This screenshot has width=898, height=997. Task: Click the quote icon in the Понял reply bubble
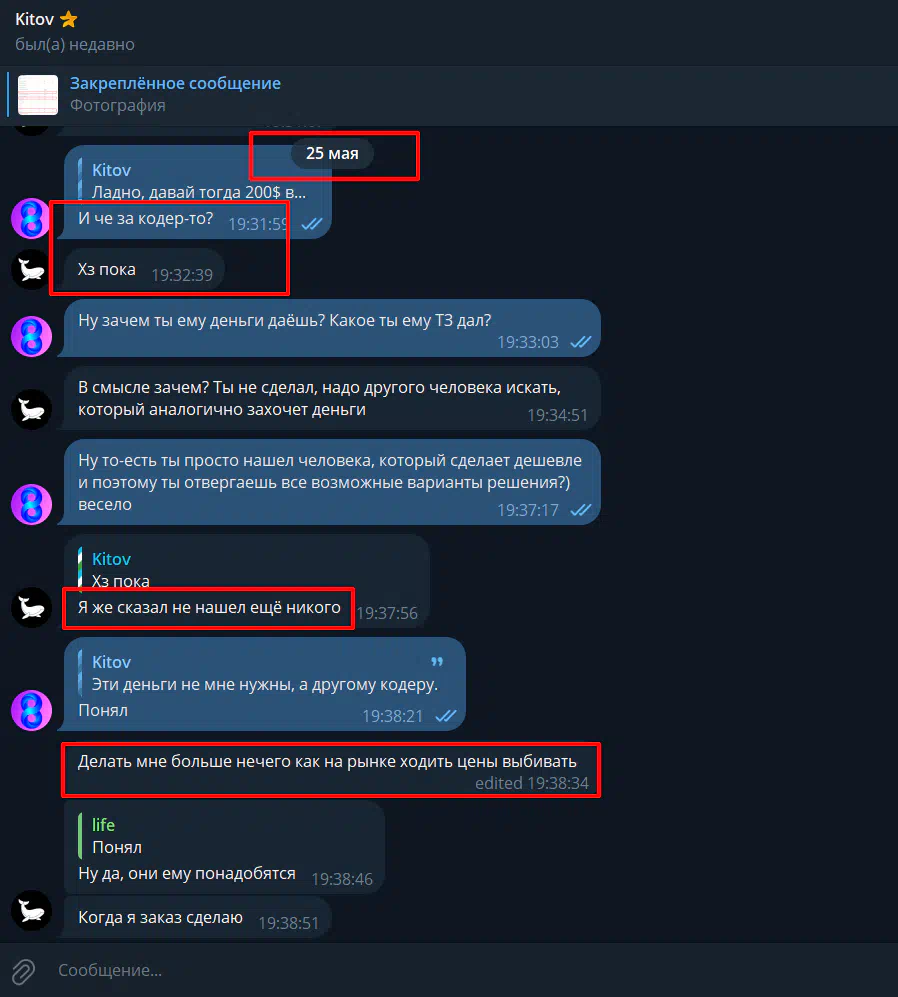(437, 662)
